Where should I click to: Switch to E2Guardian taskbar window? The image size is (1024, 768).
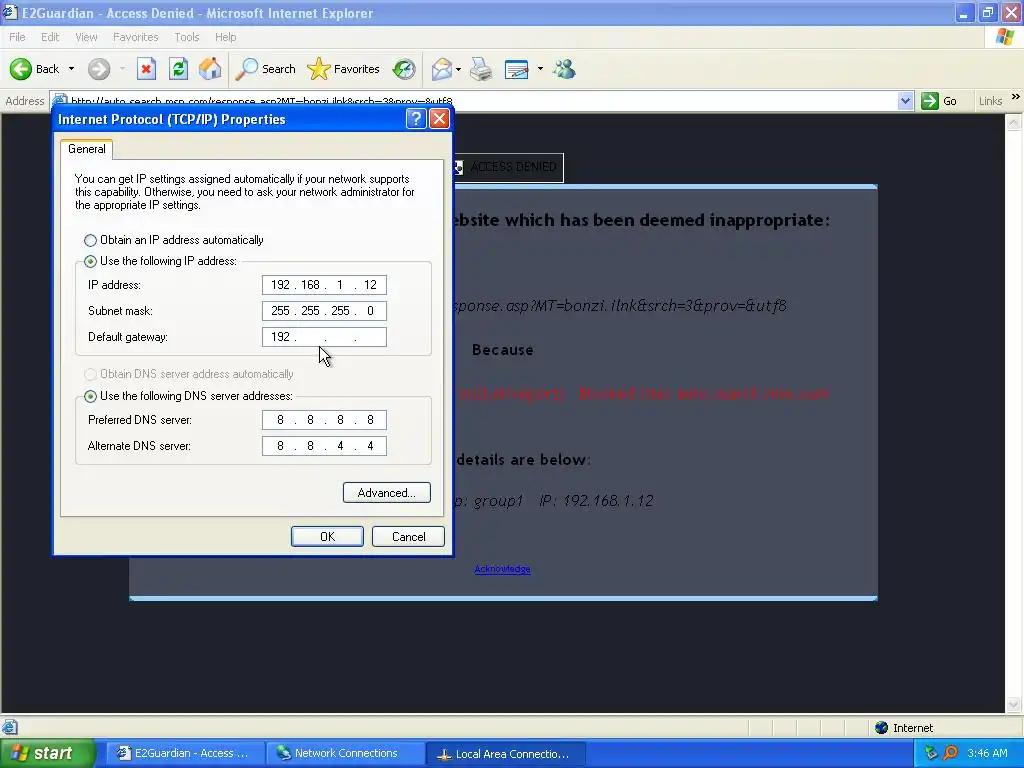185,753
